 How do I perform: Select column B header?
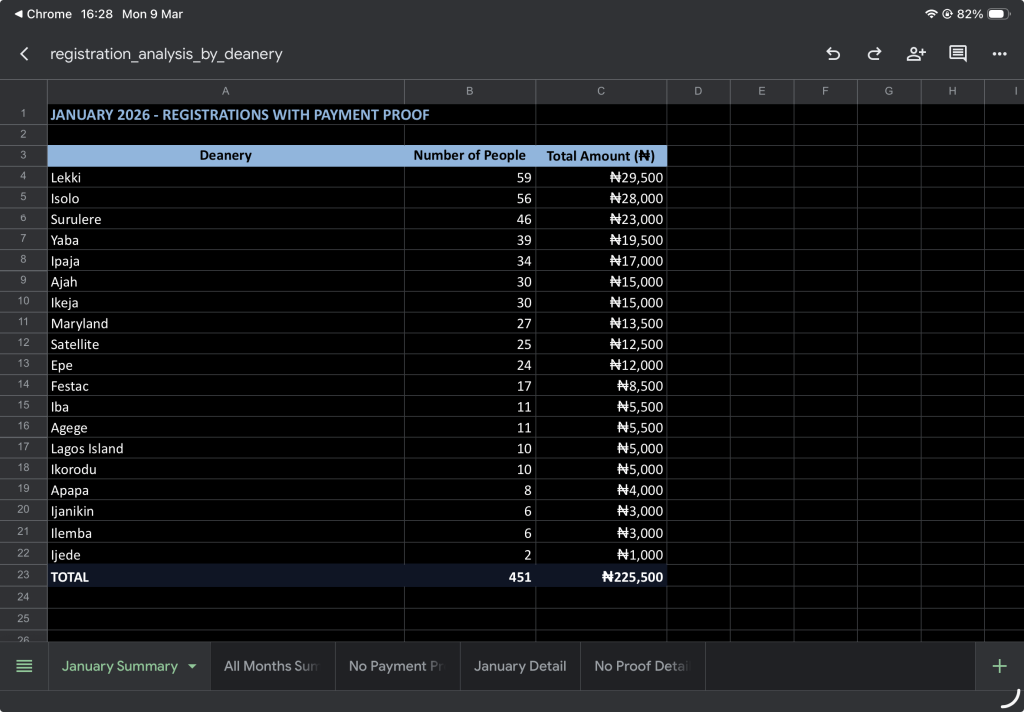[469, 91]
